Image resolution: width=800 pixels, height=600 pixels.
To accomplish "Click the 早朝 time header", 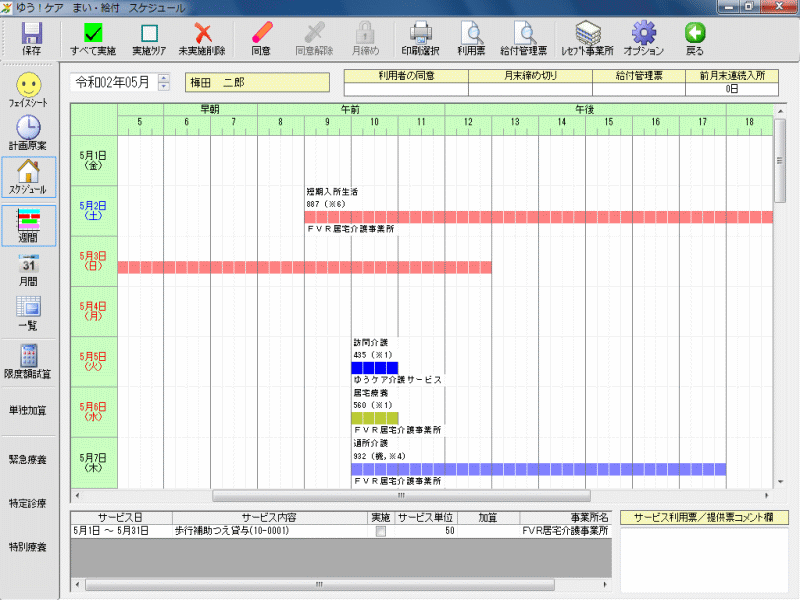I will [210, 109].
